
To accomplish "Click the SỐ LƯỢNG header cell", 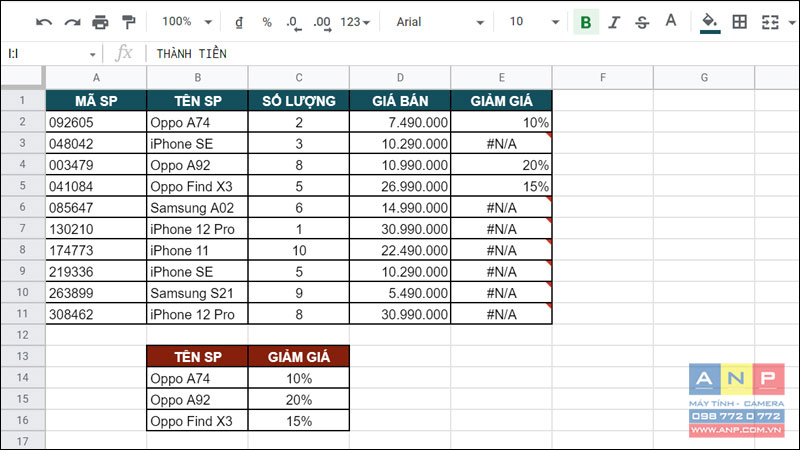I will pos(299,101).
